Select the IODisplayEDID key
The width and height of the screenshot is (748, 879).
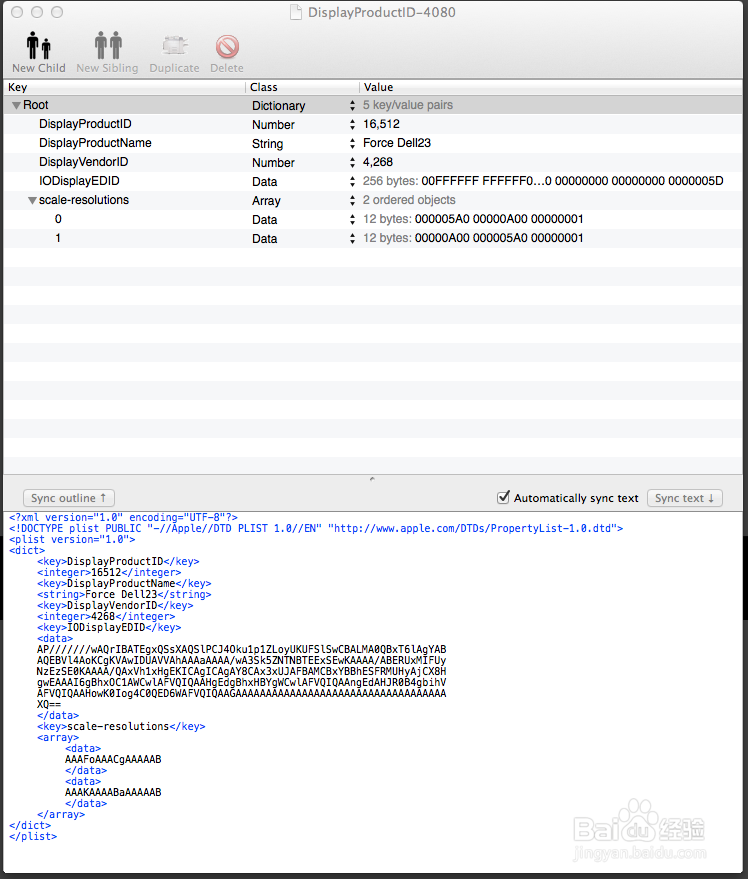79,181
